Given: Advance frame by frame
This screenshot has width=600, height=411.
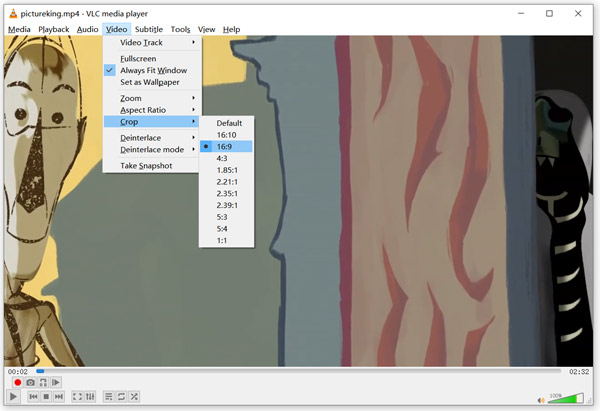Looking at the screenshot, I should click(56, 382).
